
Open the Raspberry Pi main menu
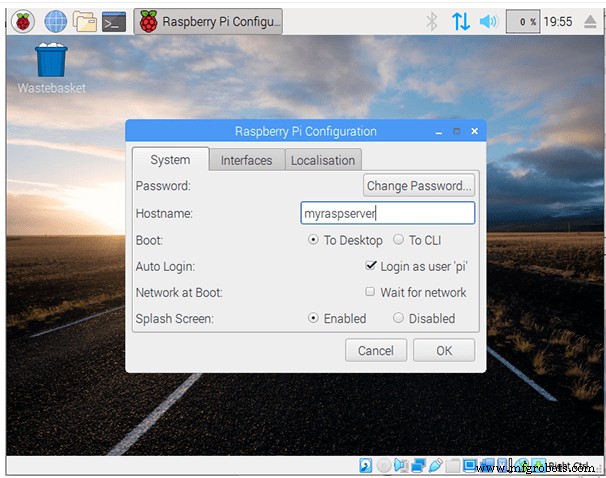tap(23, 21)
